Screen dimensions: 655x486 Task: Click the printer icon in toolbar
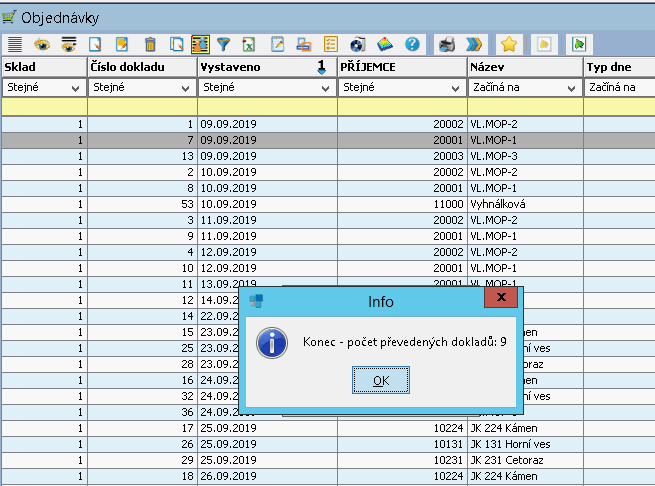[448, 44]
